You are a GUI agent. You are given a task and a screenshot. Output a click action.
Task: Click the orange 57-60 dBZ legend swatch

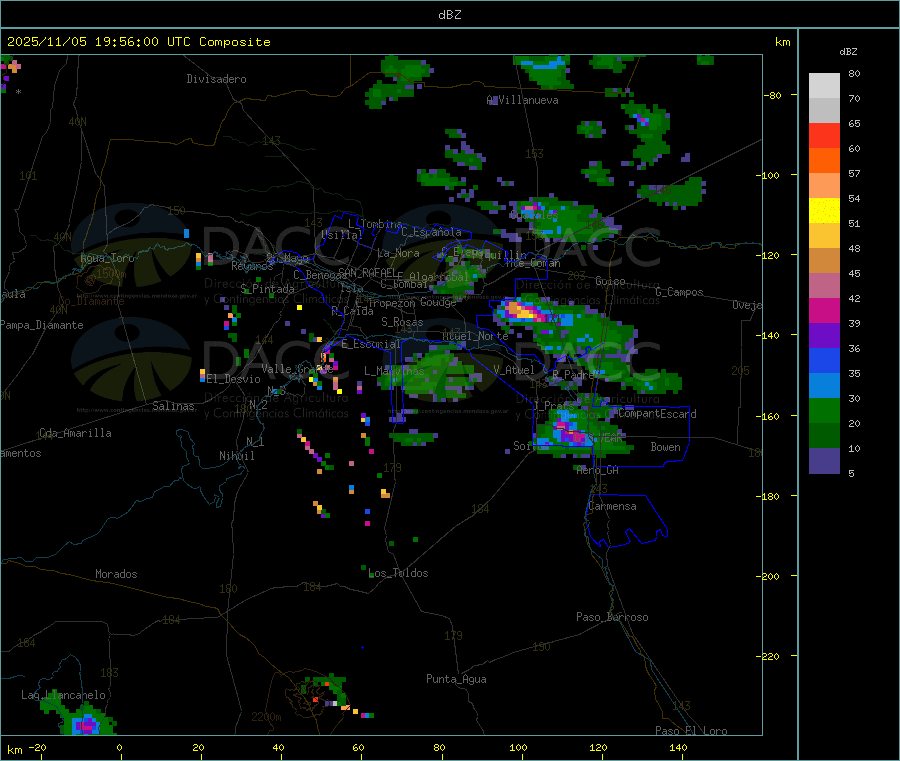click(824, 161)
